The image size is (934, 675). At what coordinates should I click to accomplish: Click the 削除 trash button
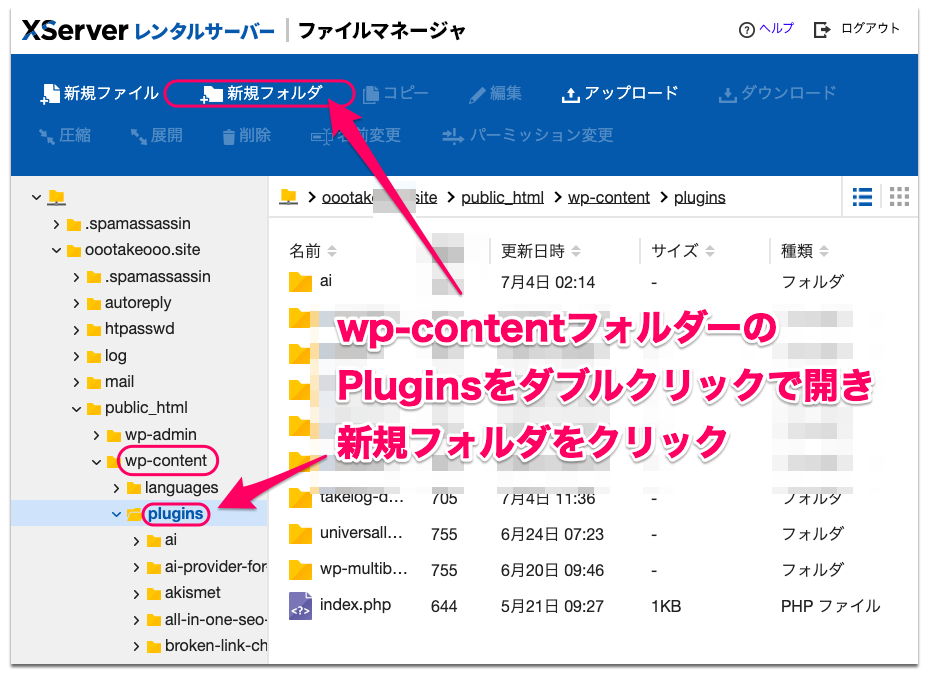tap(246, 135)
